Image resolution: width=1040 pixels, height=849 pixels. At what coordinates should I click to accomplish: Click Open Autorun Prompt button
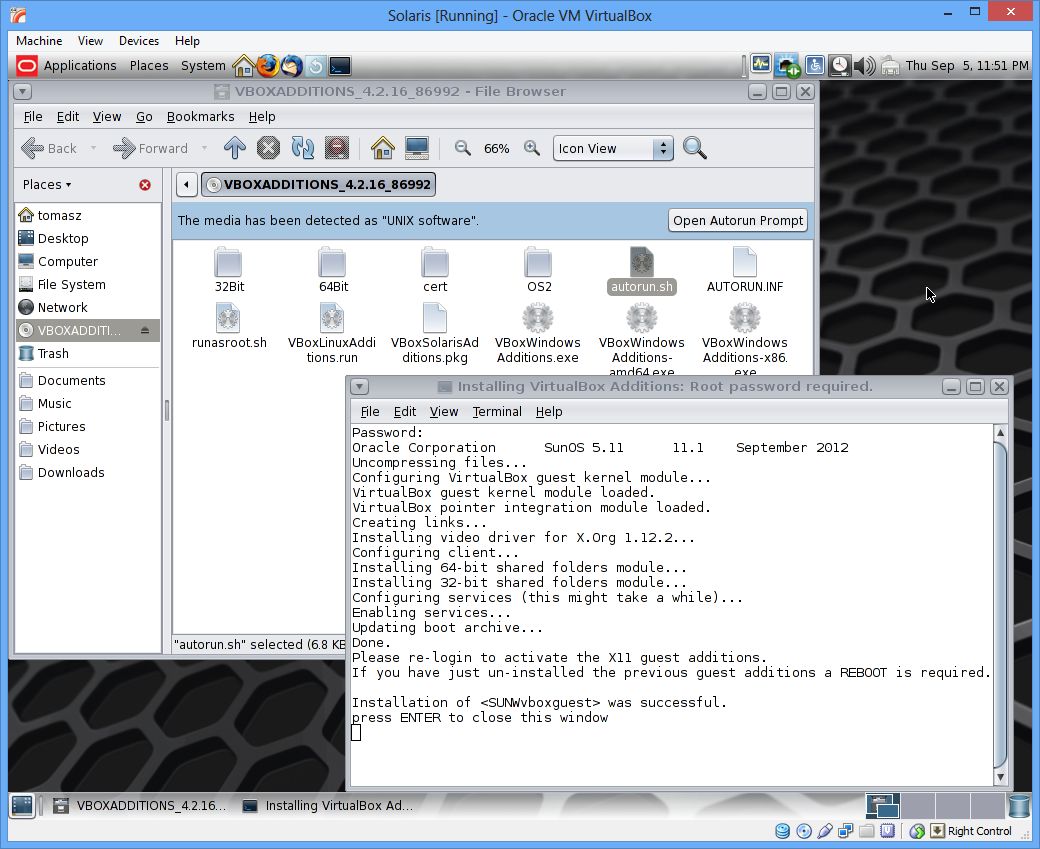[x=738, y=220]
